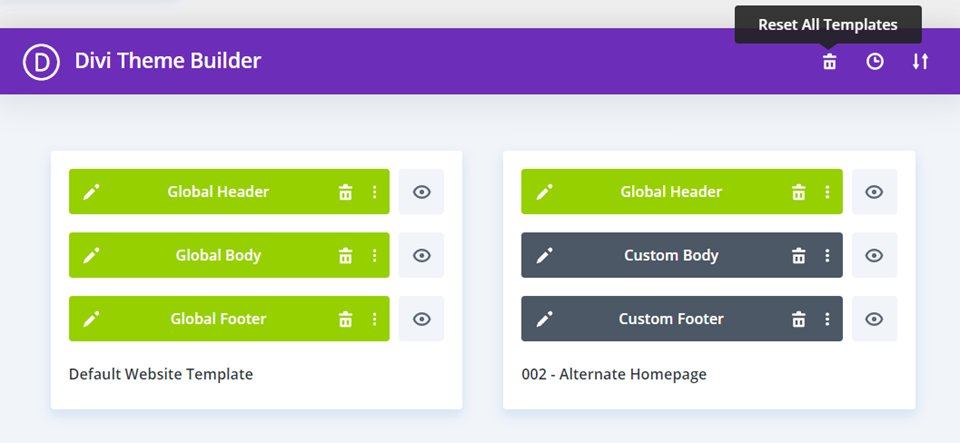
Task: Click the Reset All Templates trash icon
Action: click(x=829, y=62)
